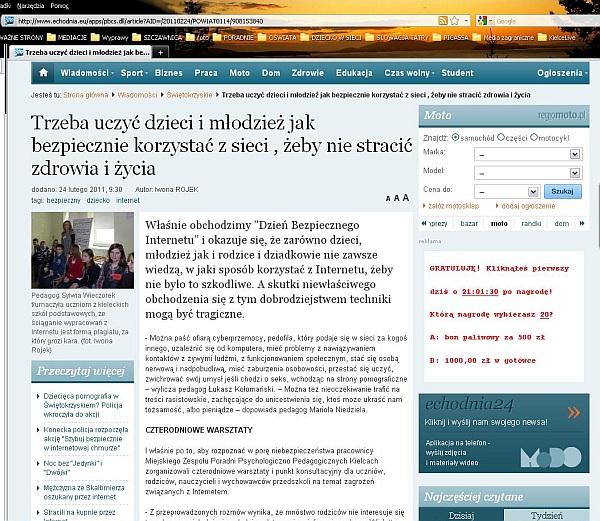Switch to the Tydzień tab
This screenshot has height=521, width=600.
pos(546,515)
